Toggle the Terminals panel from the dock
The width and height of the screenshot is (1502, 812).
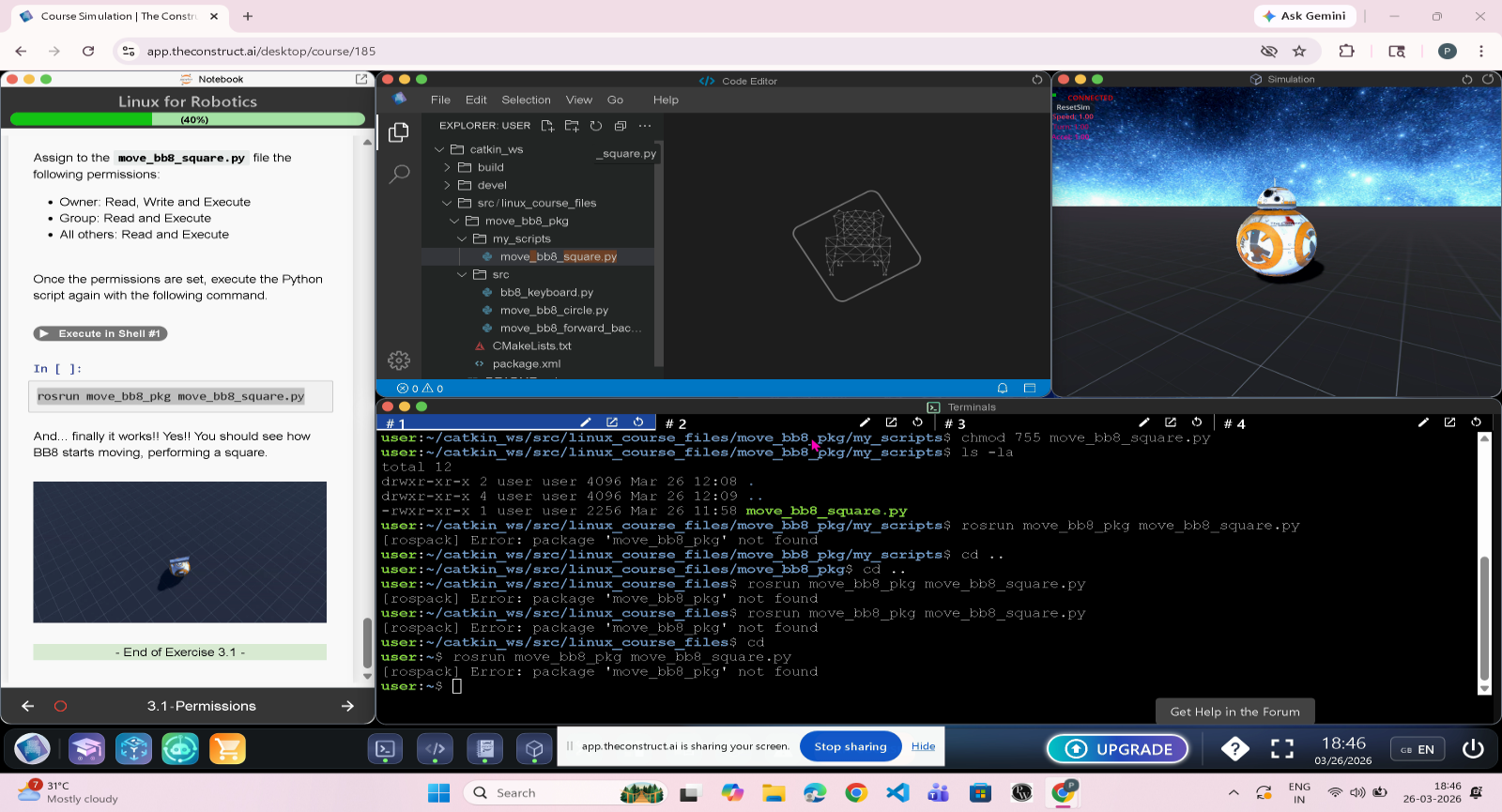[x=385, y=748]
